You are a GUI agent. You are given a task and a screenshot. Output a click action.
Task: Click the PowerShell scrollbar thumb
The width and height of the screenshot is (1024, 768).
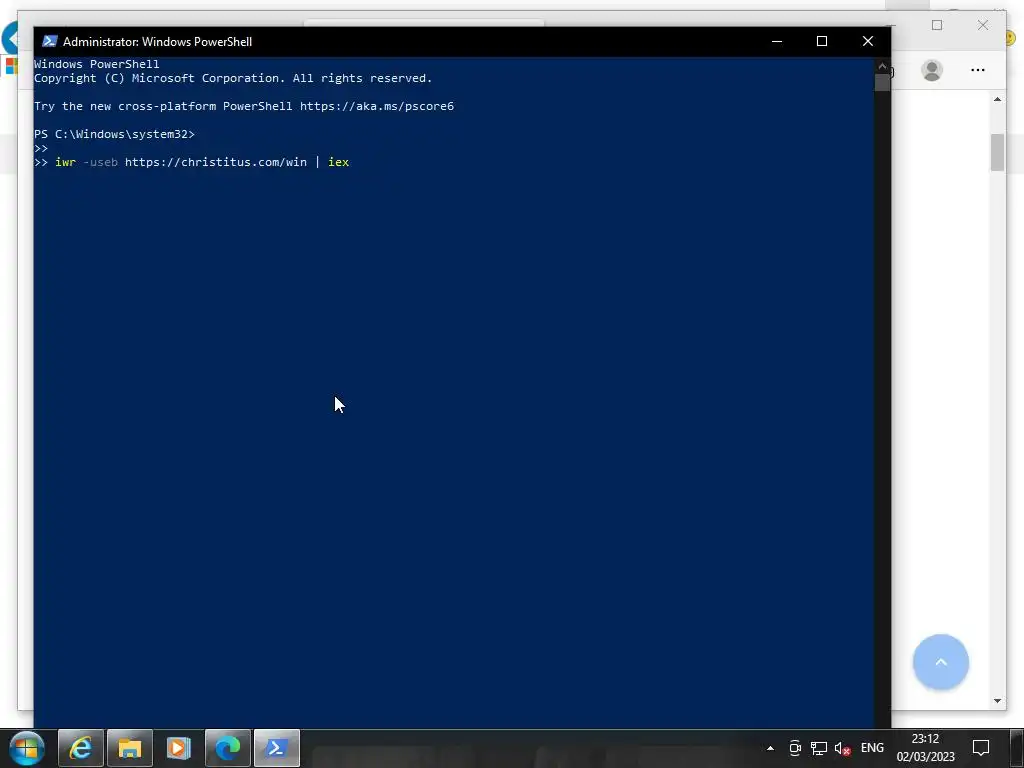point(882,82)
